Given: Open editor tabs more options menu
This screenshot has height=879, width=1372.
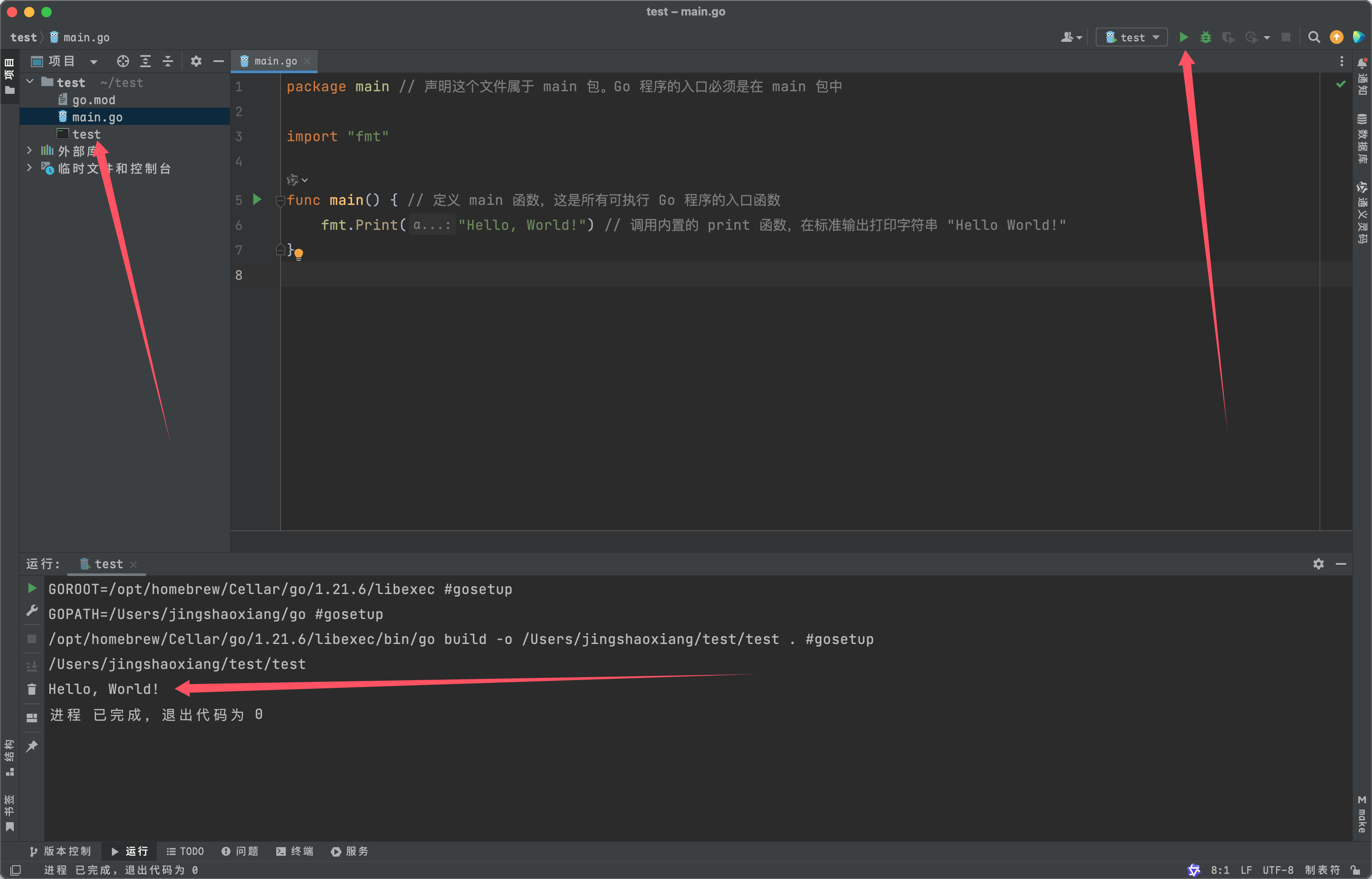Looking at the screenshot, I should click(x=1342, y=61).
